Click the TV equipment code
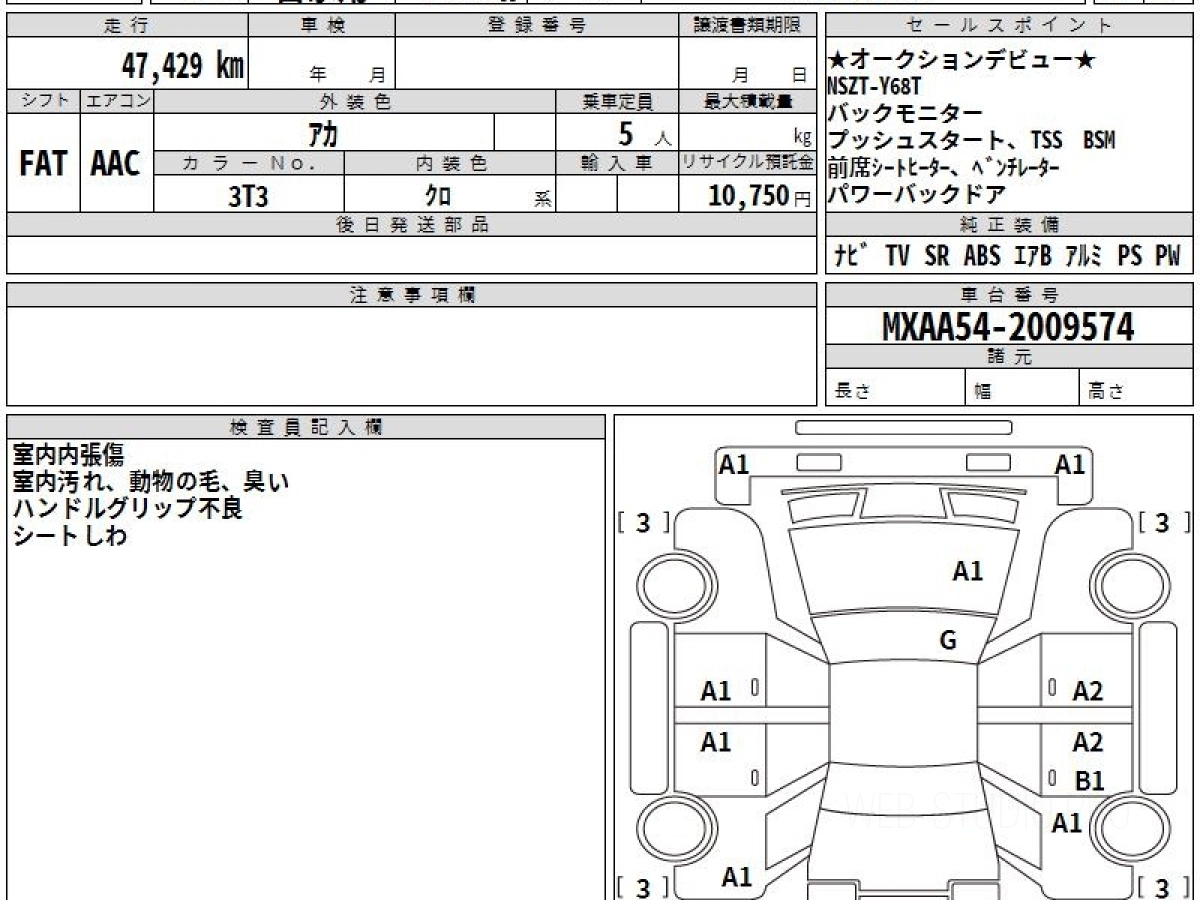Image resolution: width=1200 pixels, height=900 pixels. pos(898,256)
